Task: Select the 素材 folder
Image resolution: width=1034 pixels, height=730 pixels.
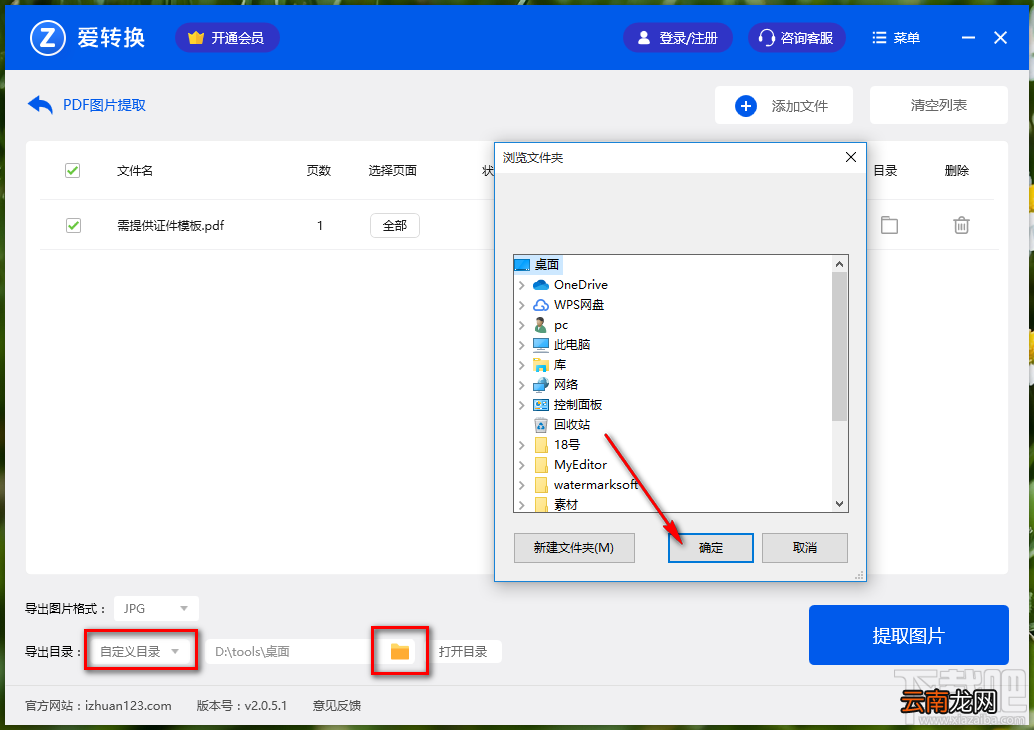Action: pyautogui.click(x=566, y=504)
